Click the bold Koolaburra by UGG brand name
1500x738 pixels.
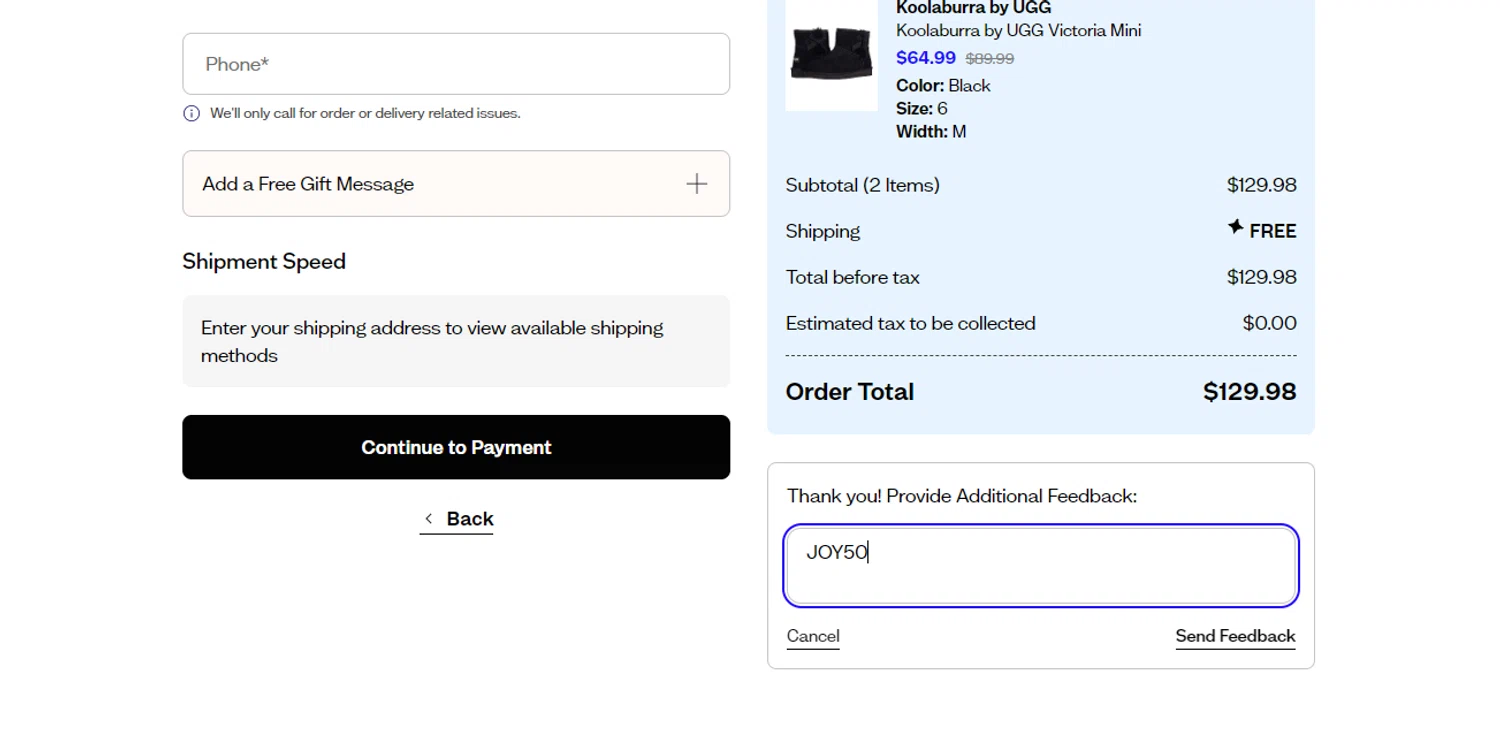tap(973, 8)
